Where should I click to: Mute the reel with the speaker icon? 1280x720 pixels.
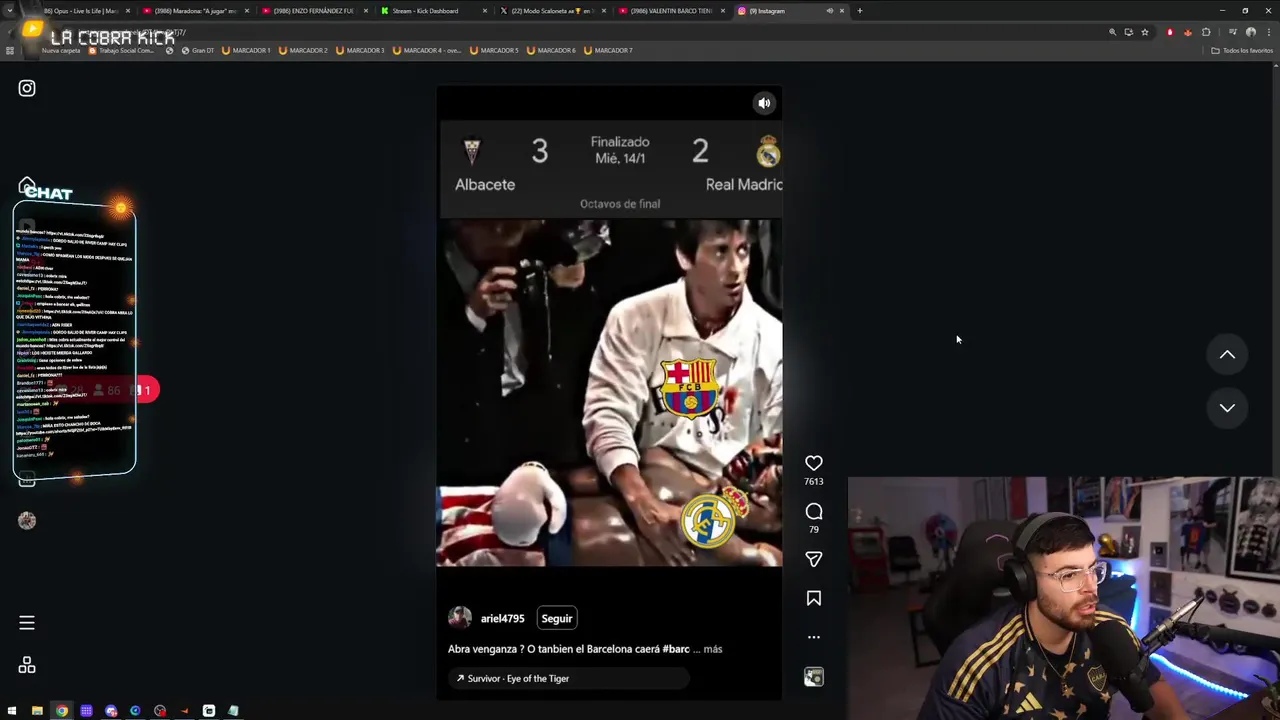tap(764, 103)
